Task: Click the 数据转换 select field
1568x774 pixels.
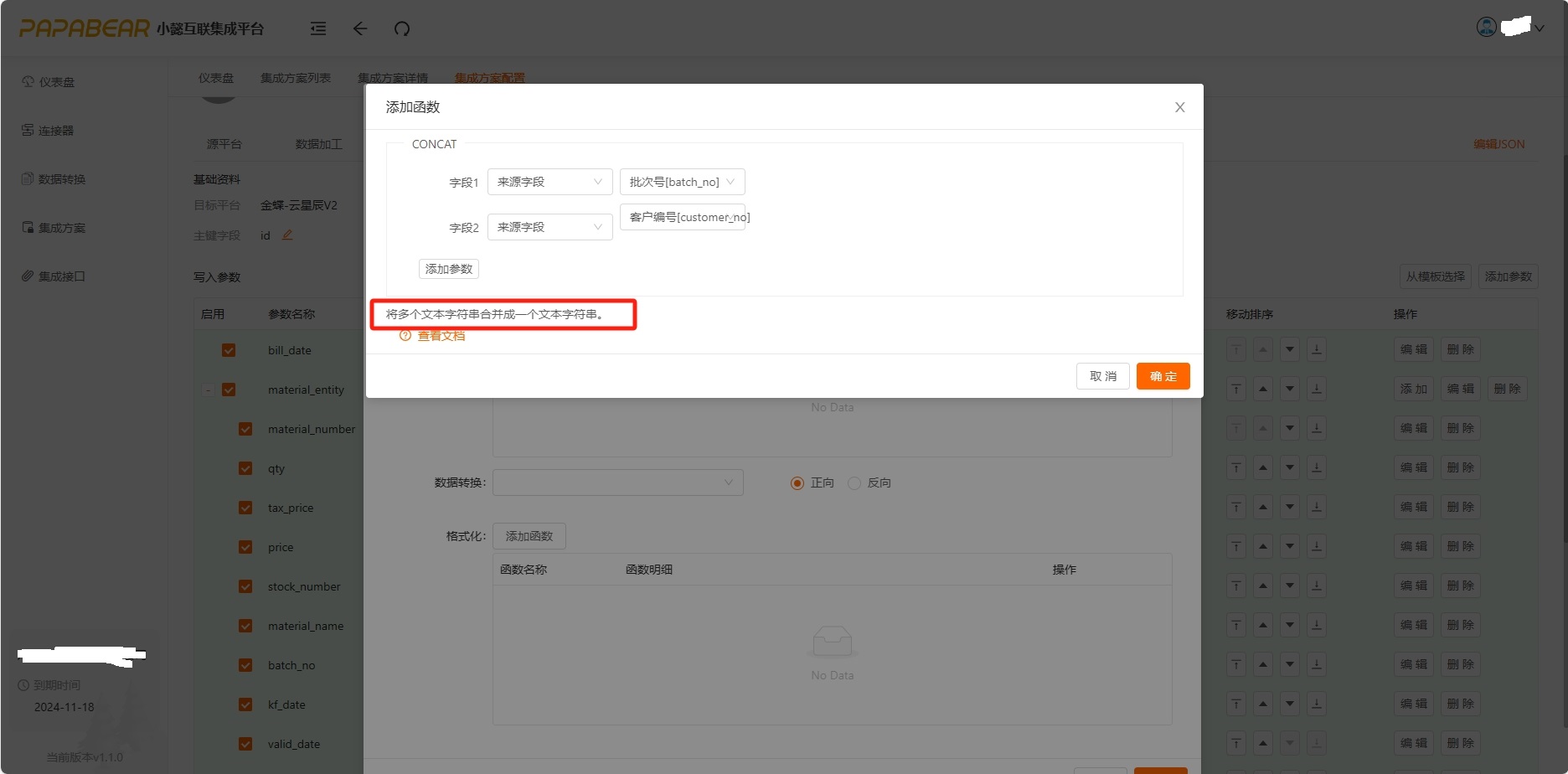Action: pos(617,482)
